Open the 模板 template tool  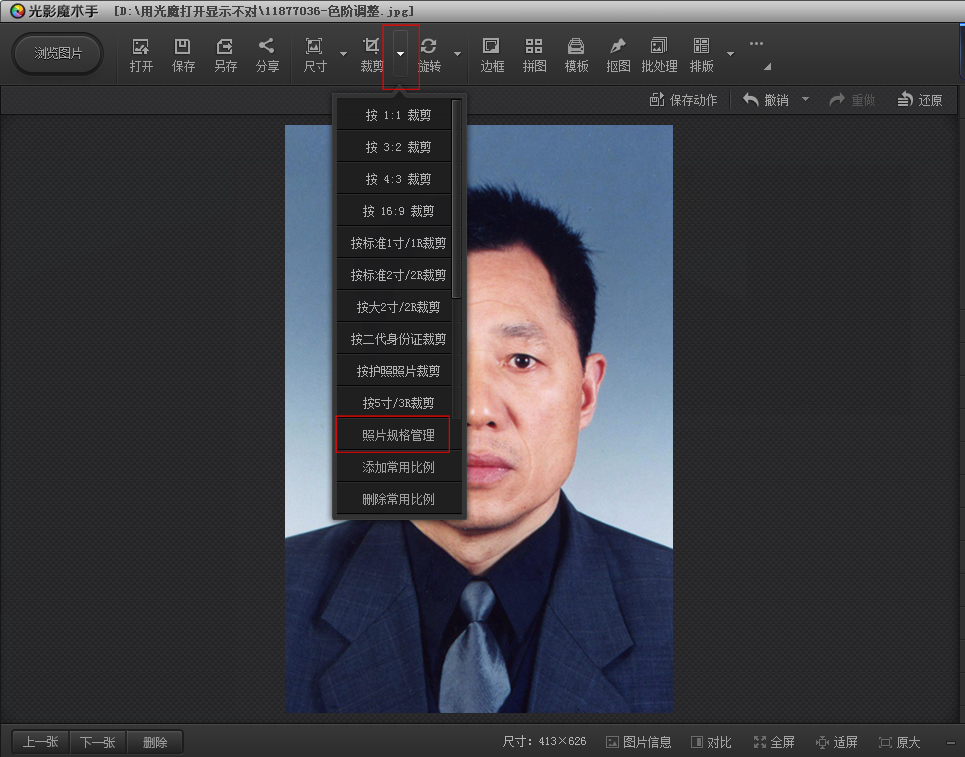(x=576, y=55)
